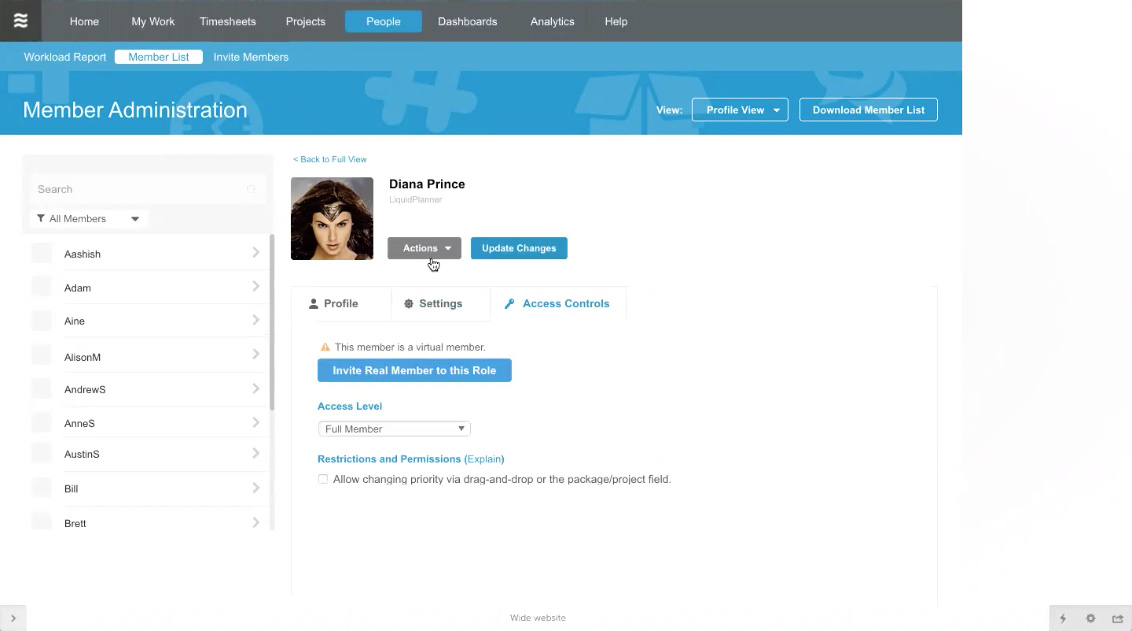Select the Access Controls tab

tap(559, 304)
